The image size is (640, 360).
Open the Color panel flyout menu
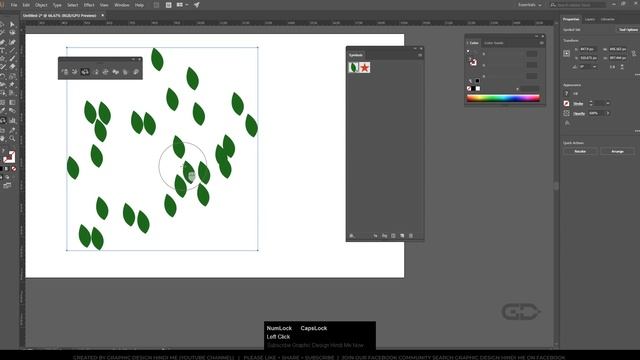tap(542, 43)
